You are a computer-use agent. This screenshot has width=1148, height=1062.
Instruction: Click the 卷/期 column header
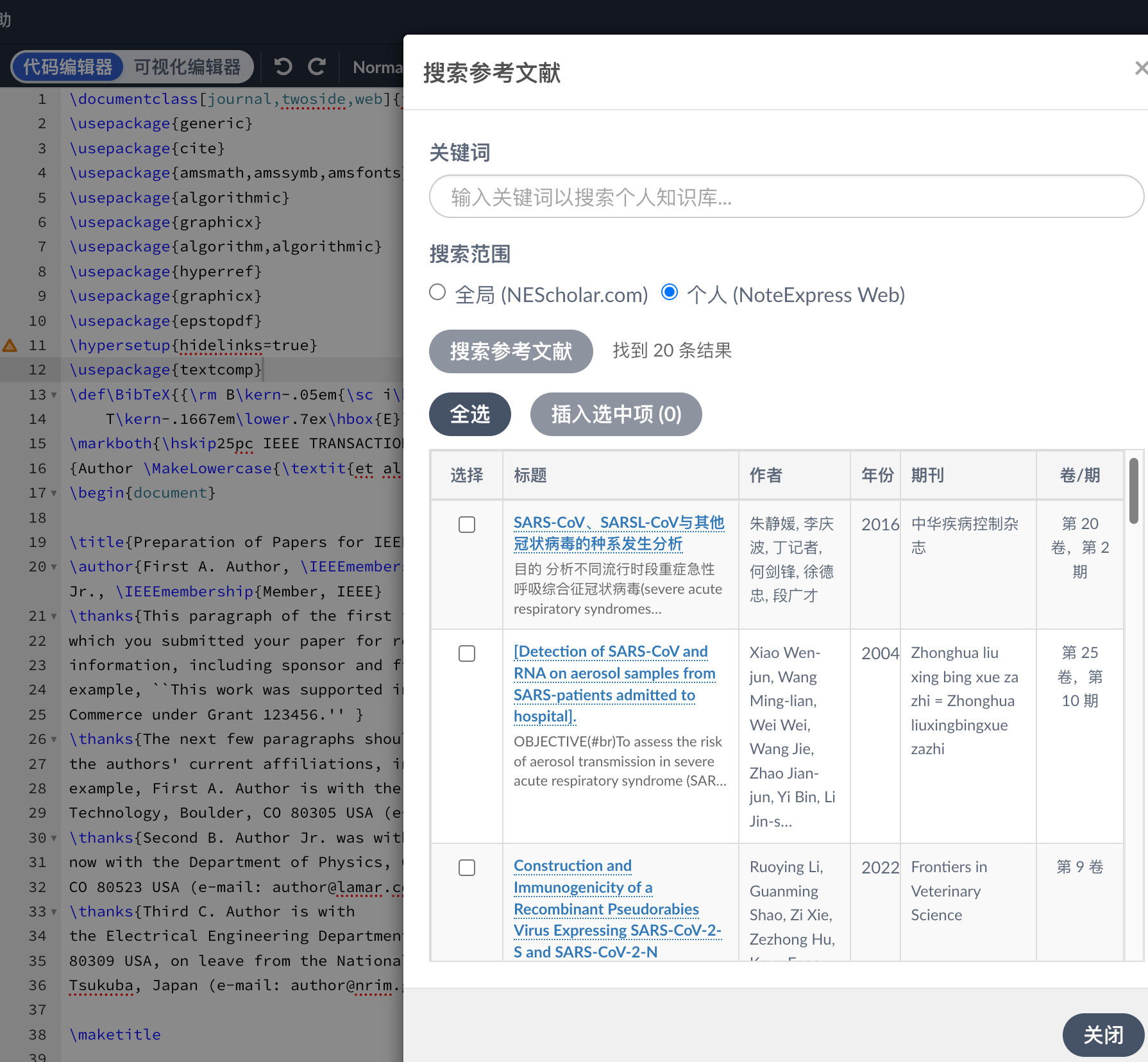pyautogui.click(x=1080, y=475)
